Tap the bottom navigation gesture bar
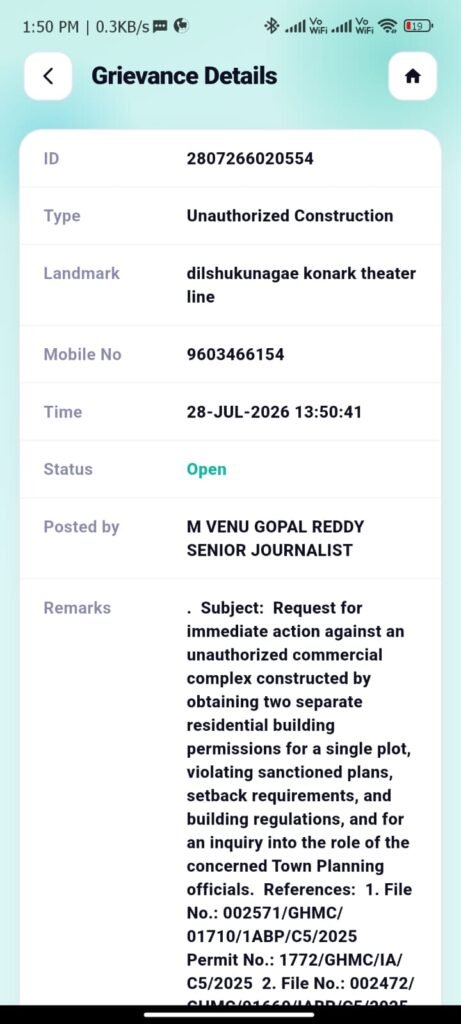Image resolution: width=461 pixels, height=1024 pixels. tap(230, 1014)
